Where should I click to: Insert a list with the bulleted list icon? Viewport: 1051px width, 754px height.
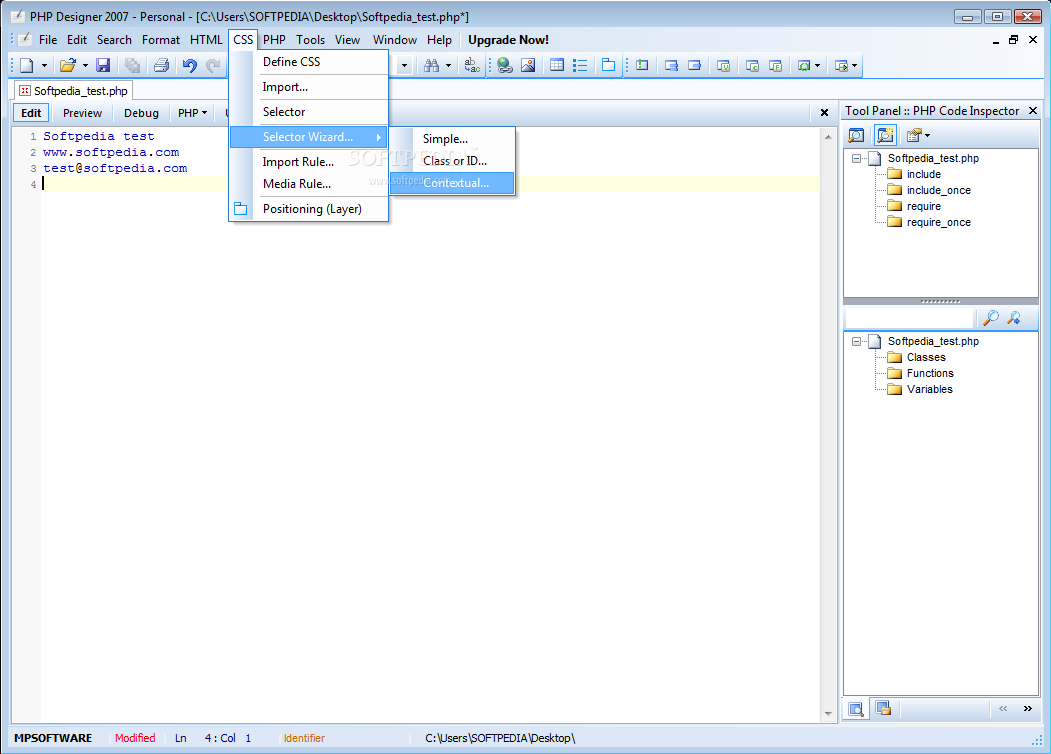tap(580, 65)
